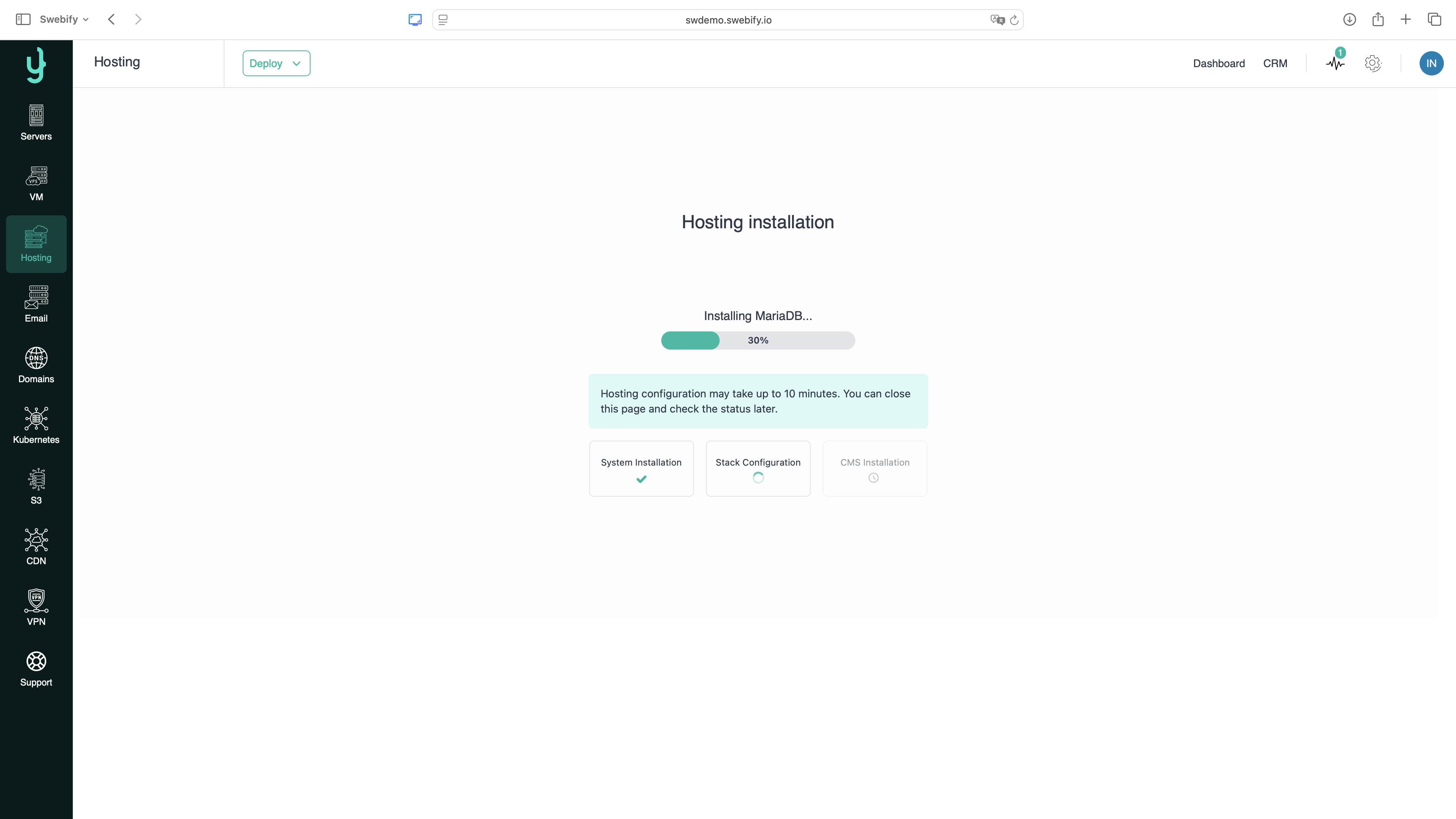The width and height of the screenshot is (1456, 819).
Task: Click the notification badge showing 1
Action: [1340, 53]
